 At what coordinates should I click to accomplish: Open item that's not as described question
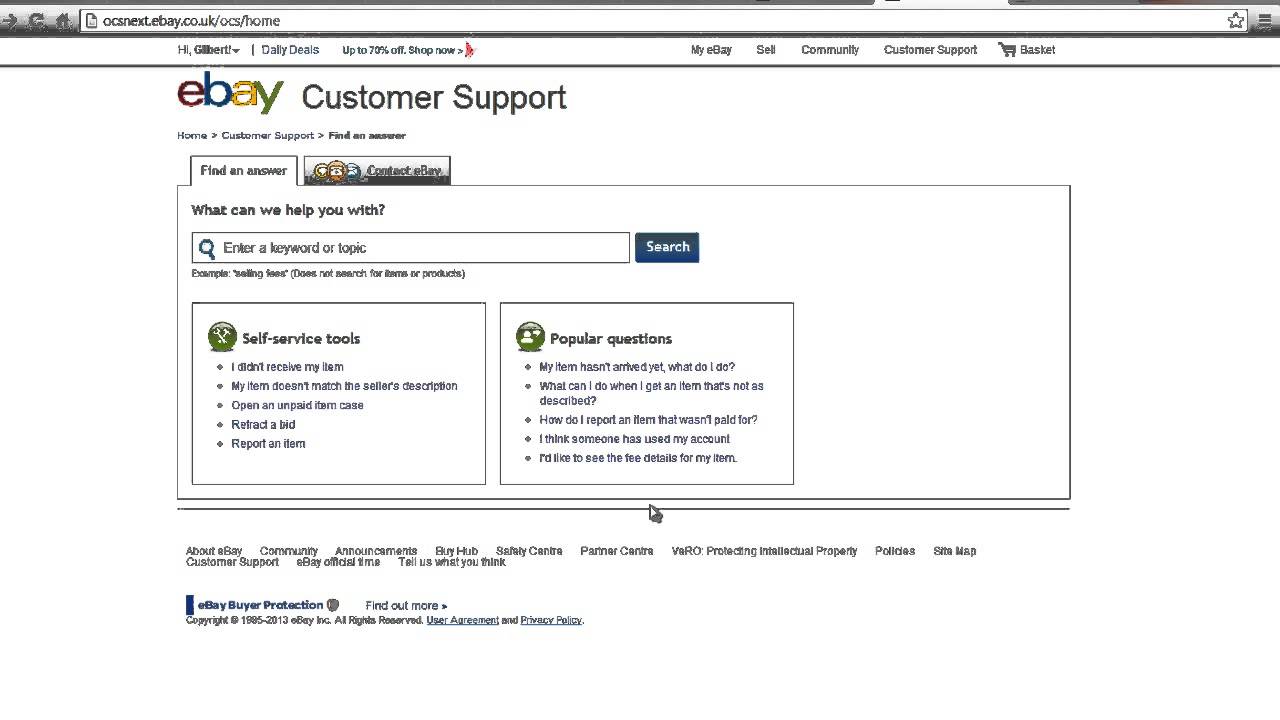651,393
